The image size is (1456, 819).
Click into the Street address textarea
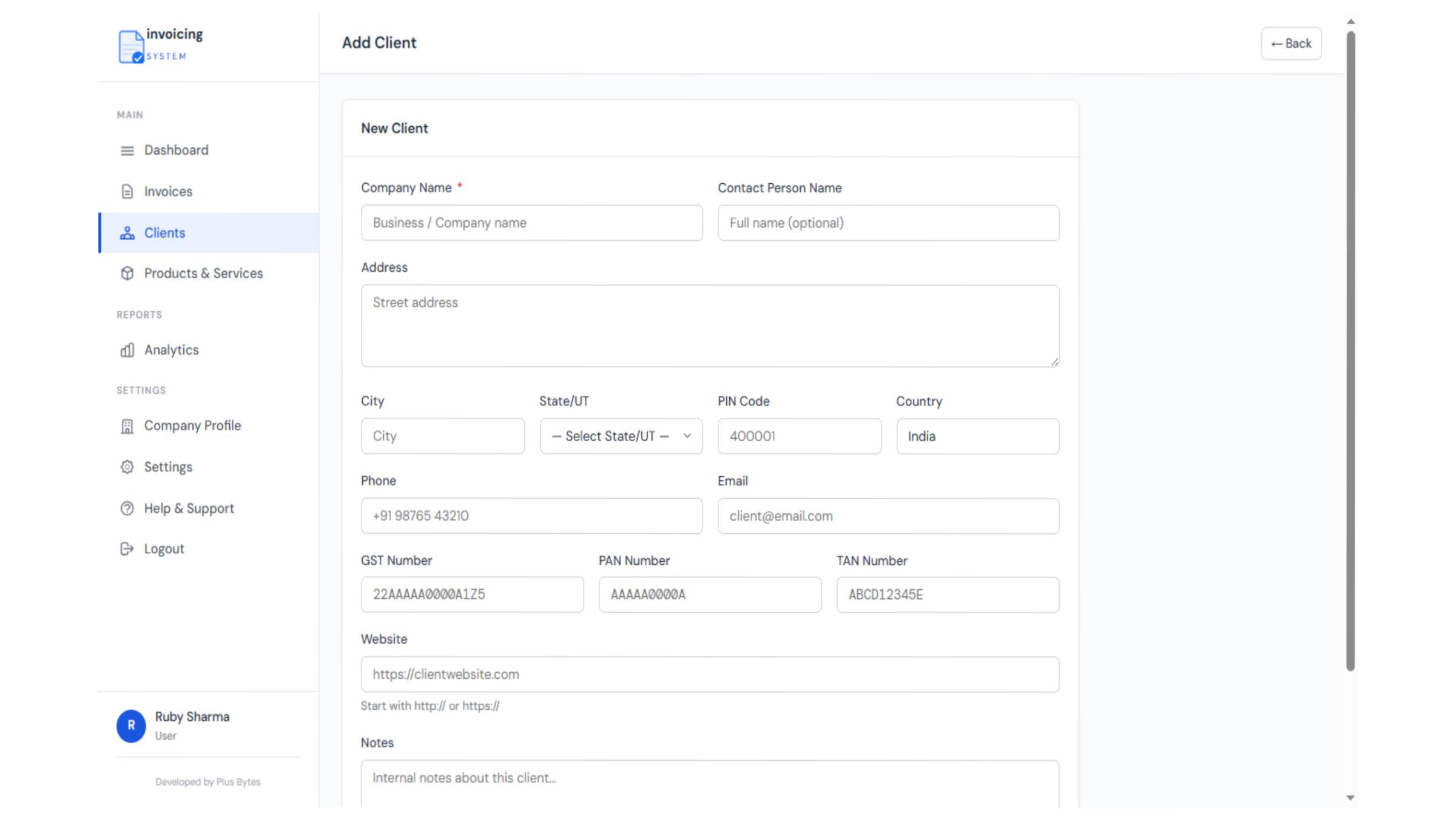(710, 326)
